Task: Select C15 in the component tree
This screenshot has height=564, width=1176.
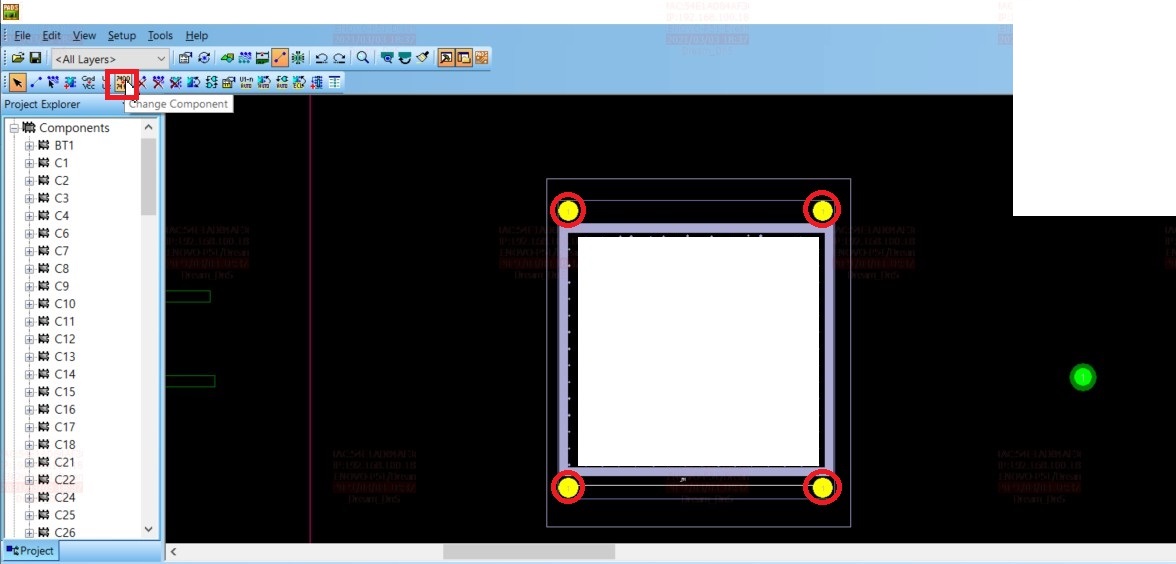Action: coord(64,392)
